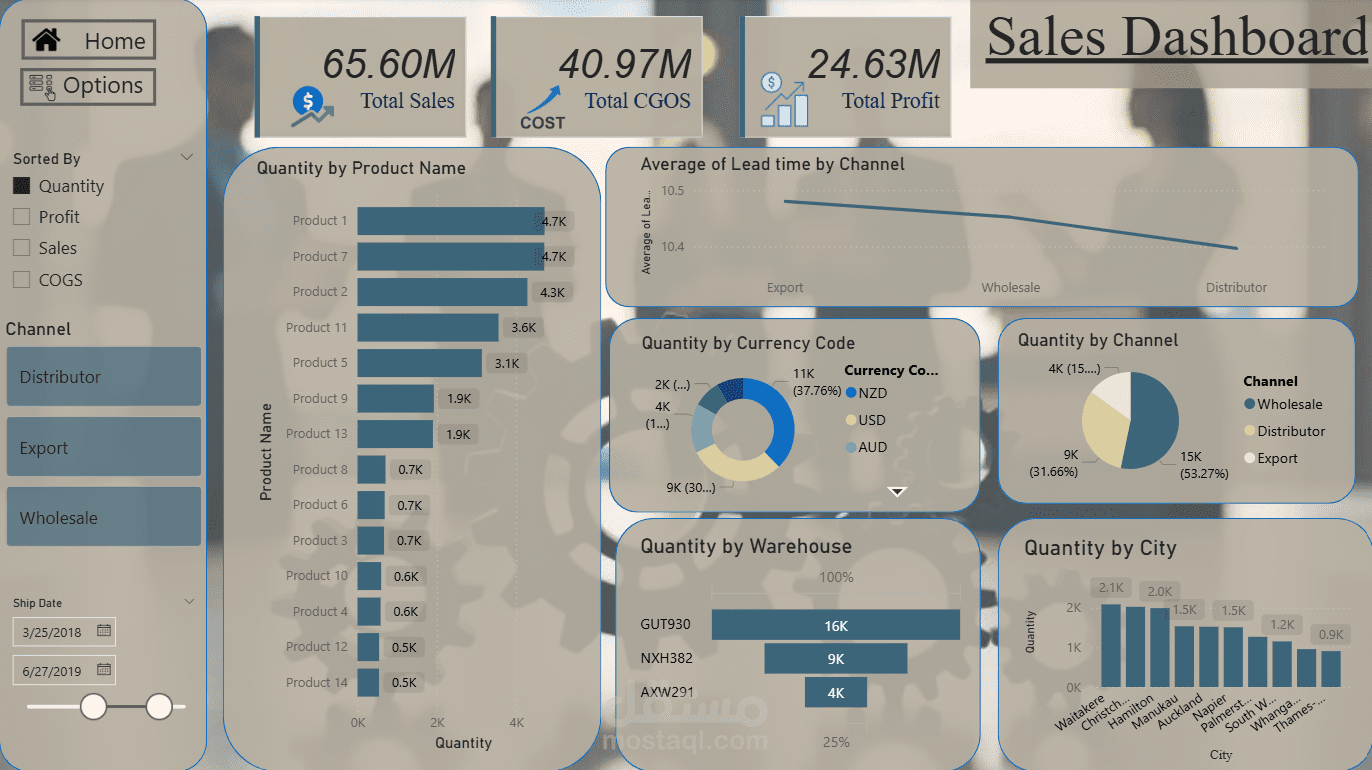Click the drill-down arrow on Currency Code chart
1372x770 pixels.
[896, 491]
